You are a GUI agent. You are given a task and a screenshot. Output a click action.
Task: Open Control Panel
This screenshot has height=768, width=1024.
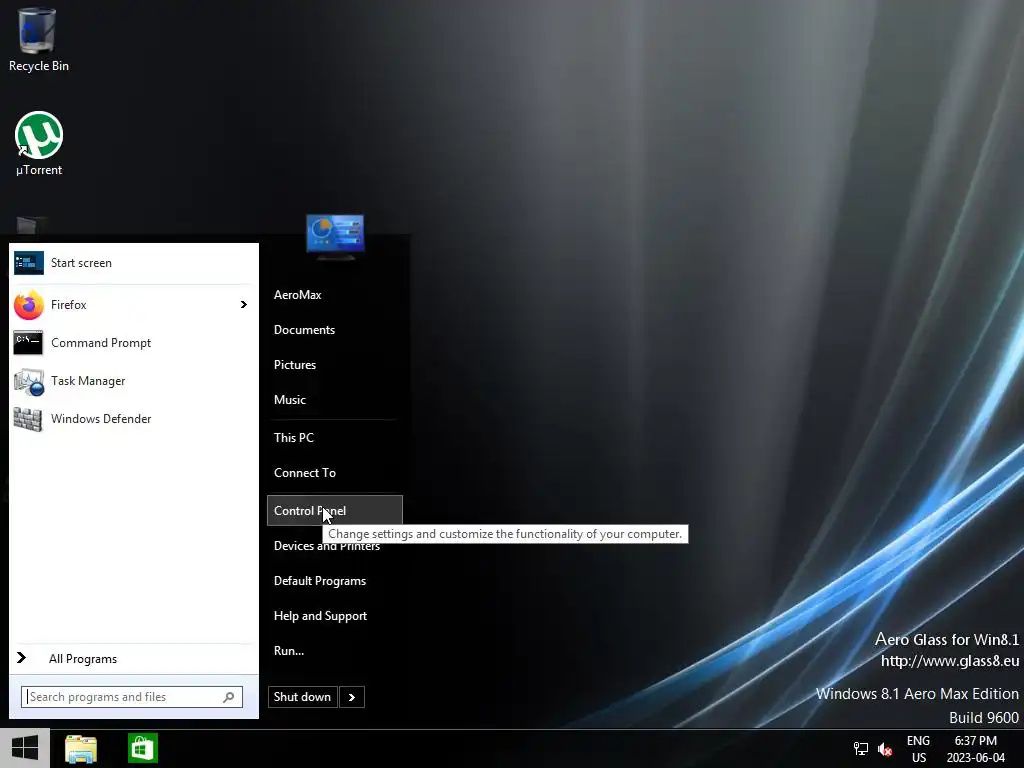coord(334,511)
